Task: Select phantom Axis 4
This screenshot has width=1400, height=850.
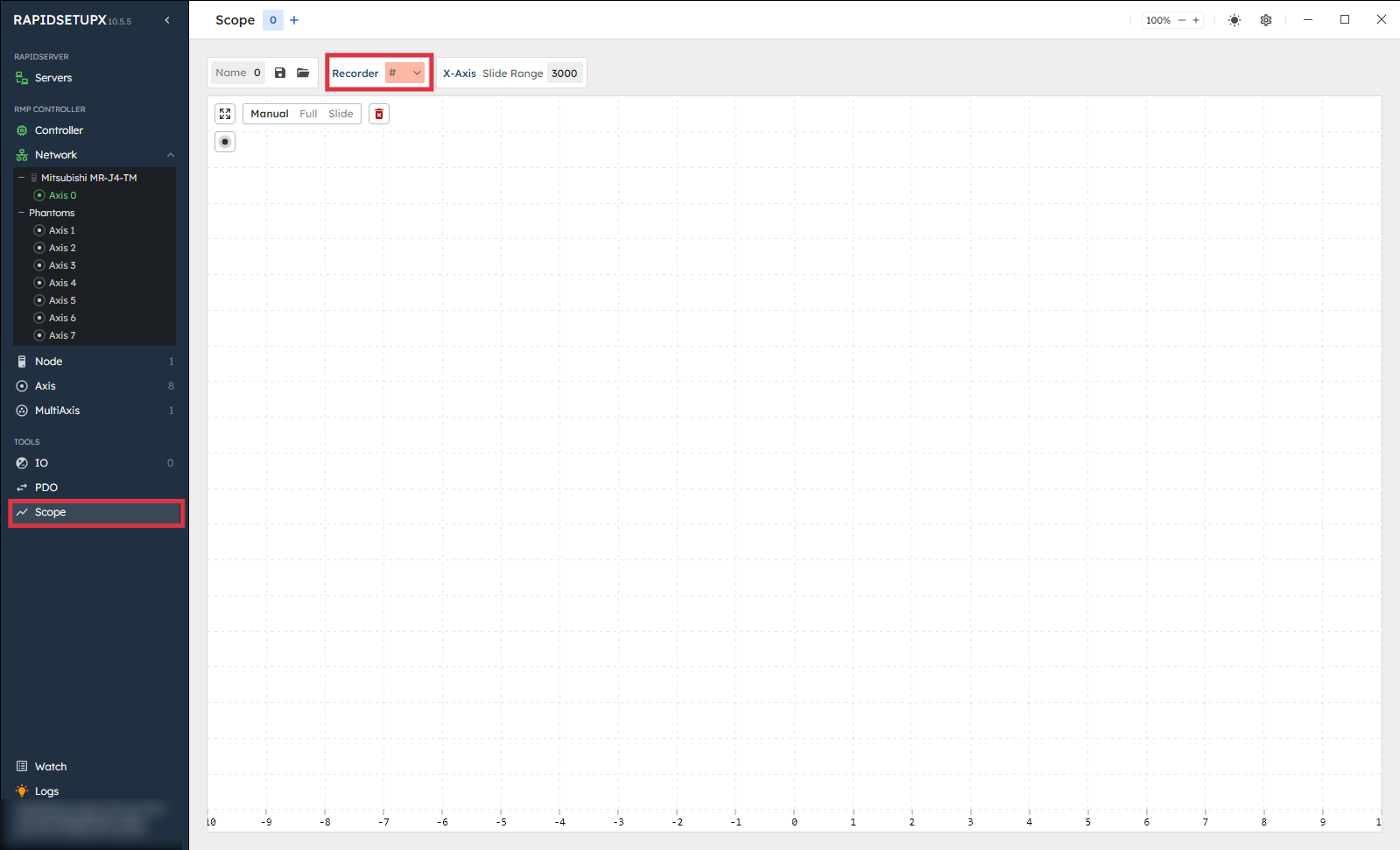Action: tap(62, 283)
